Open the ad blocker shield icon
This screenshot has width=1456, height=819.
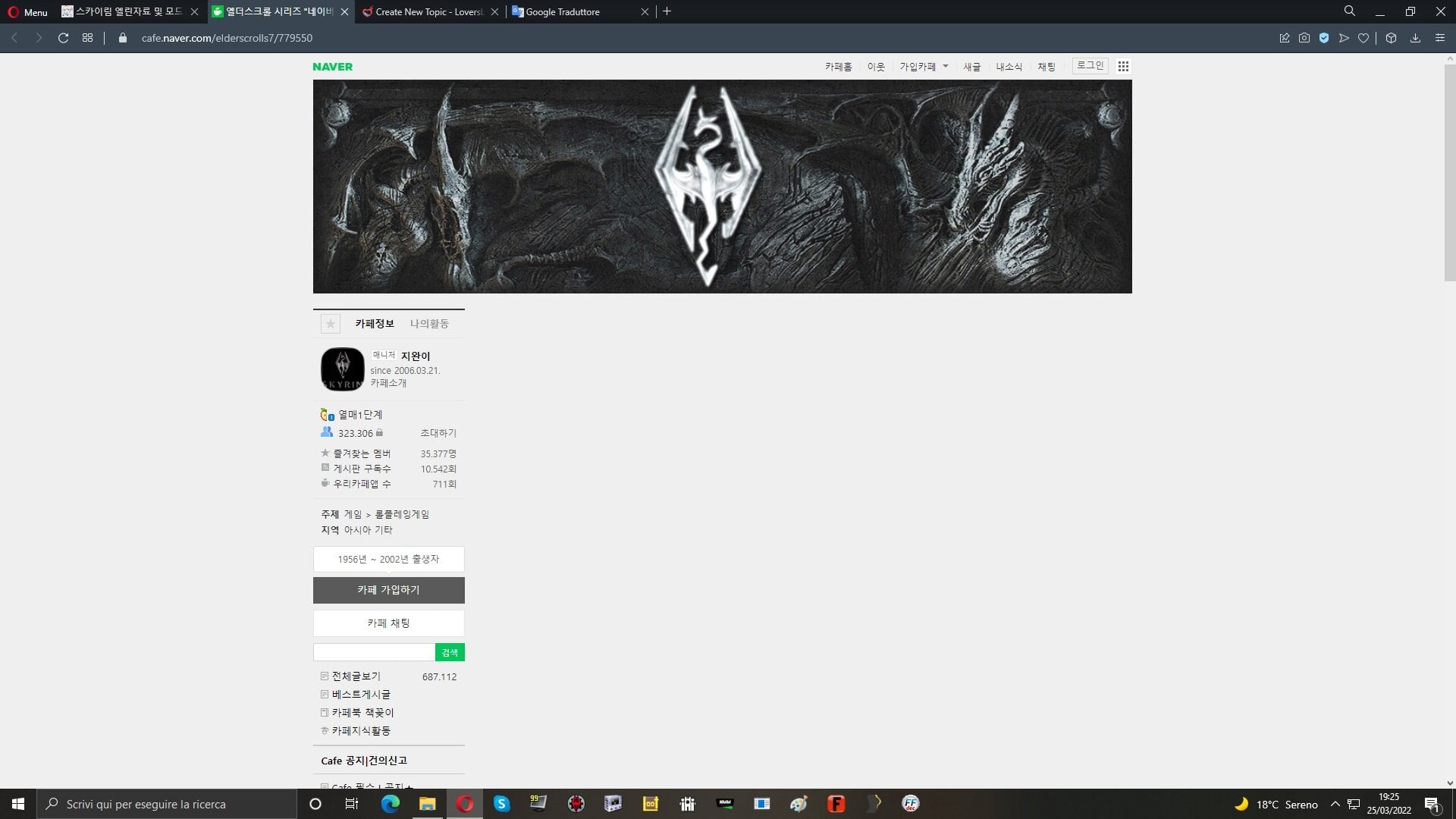pyautogui.click(x=1324, y=38)
